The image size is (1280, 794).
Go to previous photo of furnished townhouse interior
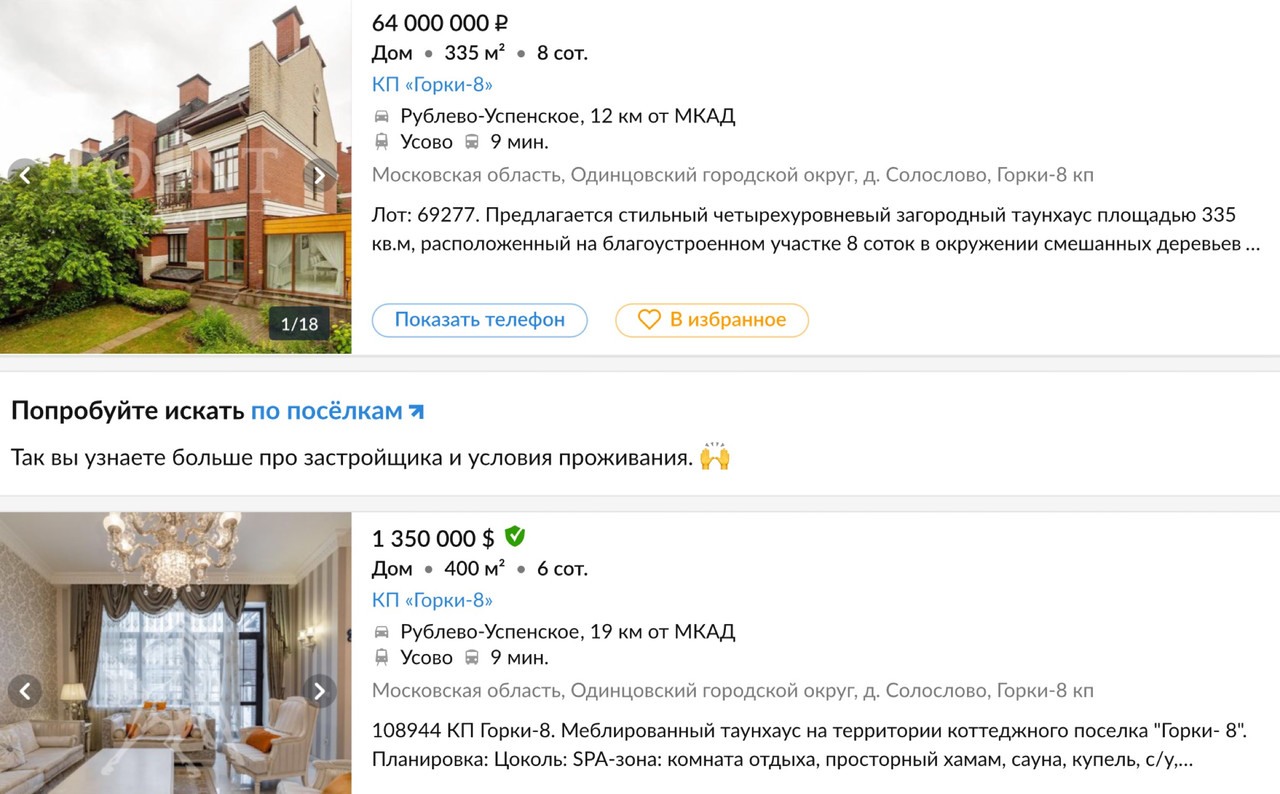coord(25,691)
